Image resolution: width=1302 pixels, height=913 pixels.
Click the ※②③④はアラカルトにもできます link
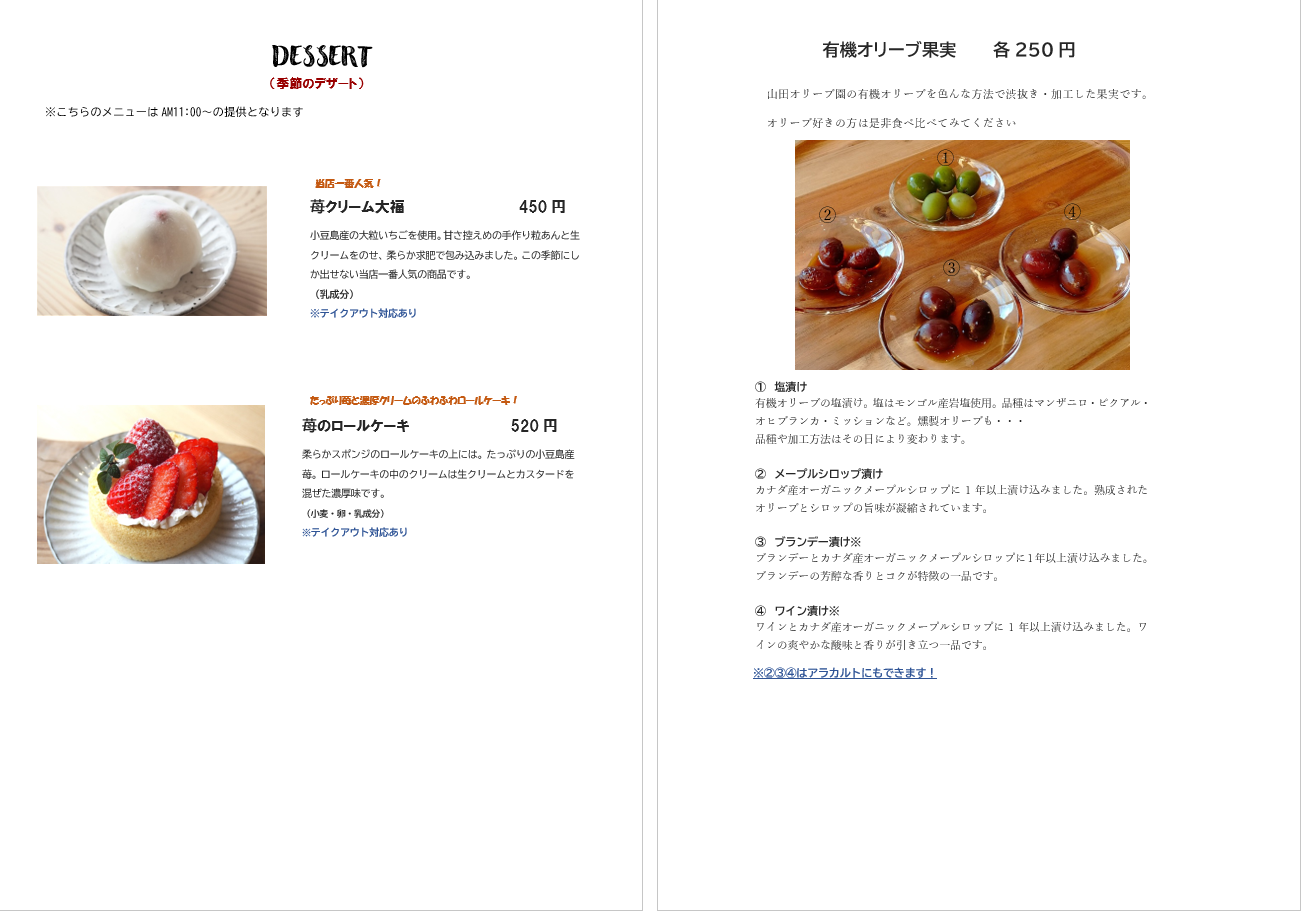(845, 673)
